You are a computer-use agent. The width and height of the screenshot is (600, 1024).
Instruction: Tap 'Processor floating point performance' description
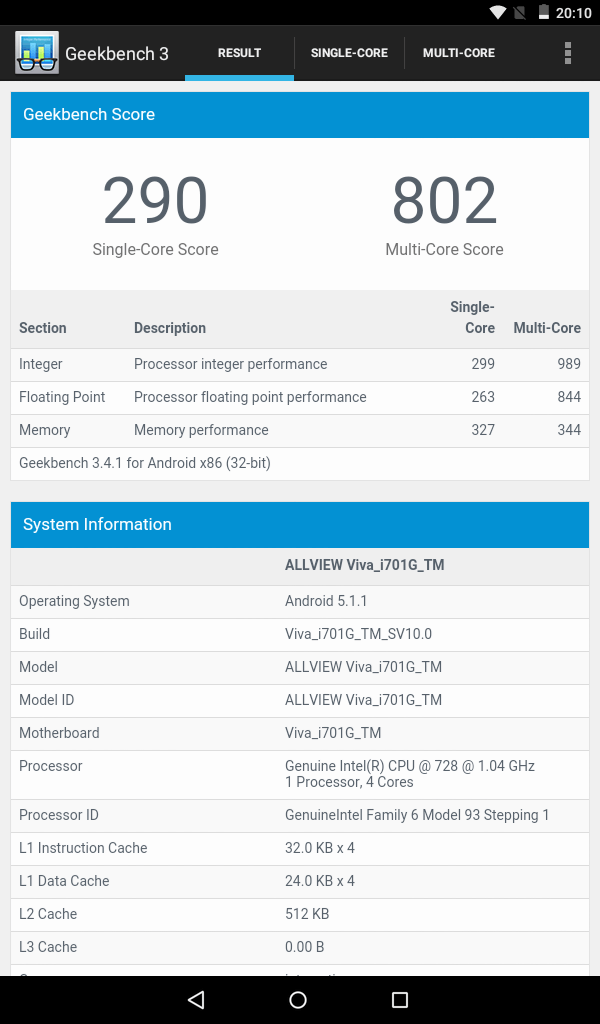pos(250,396)
